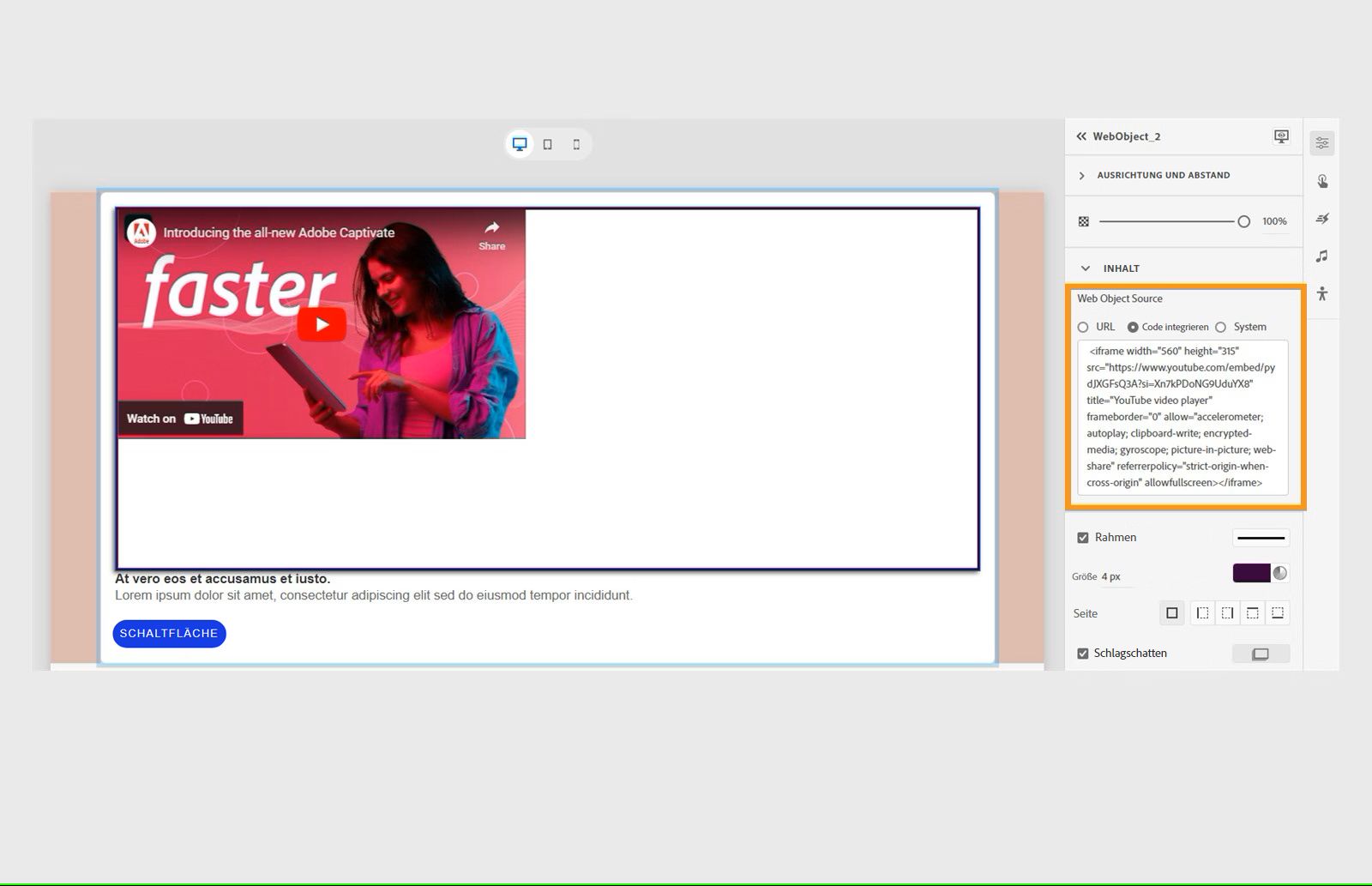Switch to mobile preview mode
The height and width of the screenshot is (886, 1372).
click(x=575, y=144)
